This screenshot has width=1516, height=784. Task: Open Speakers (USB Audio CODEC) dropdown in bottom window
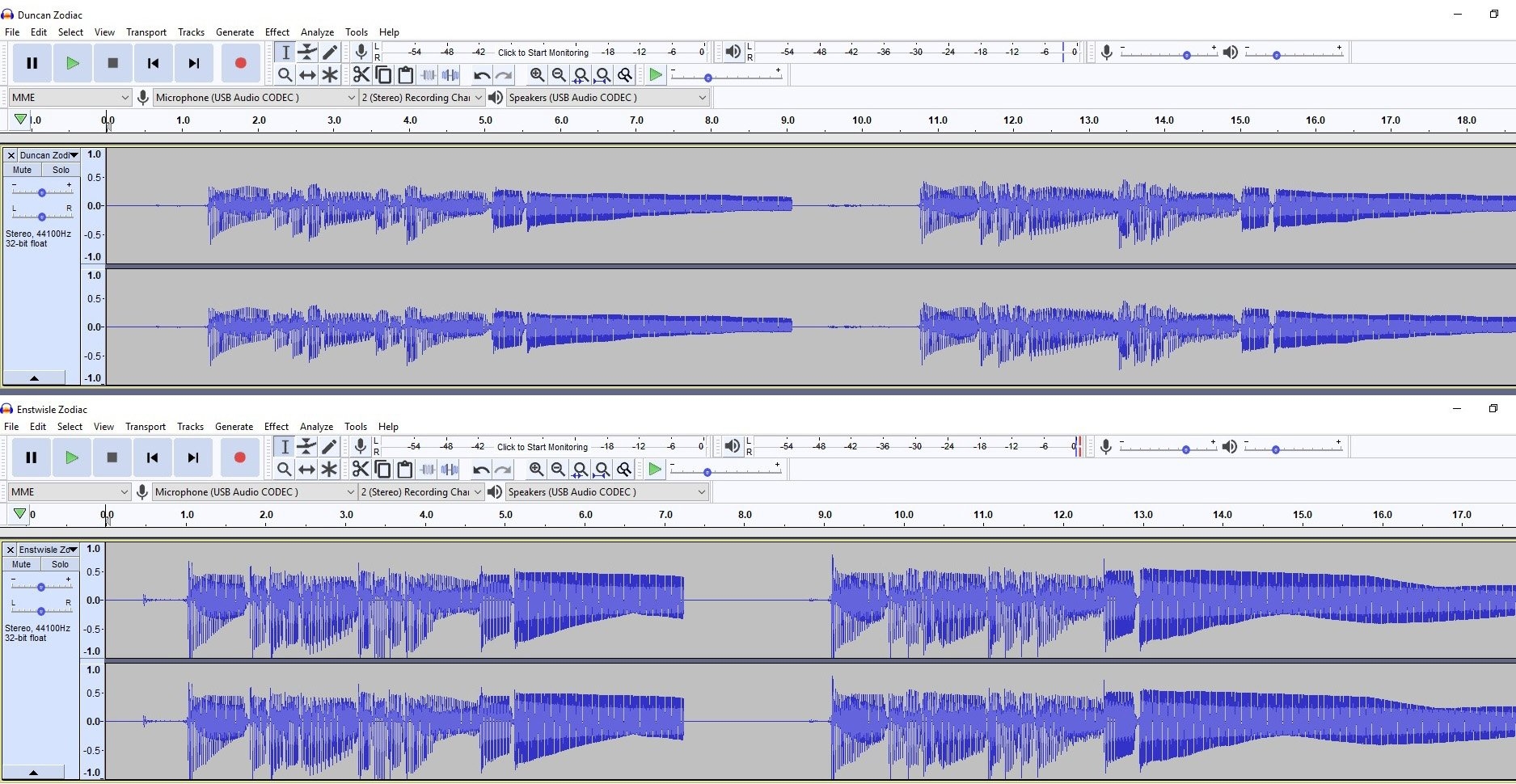point(607,491)
